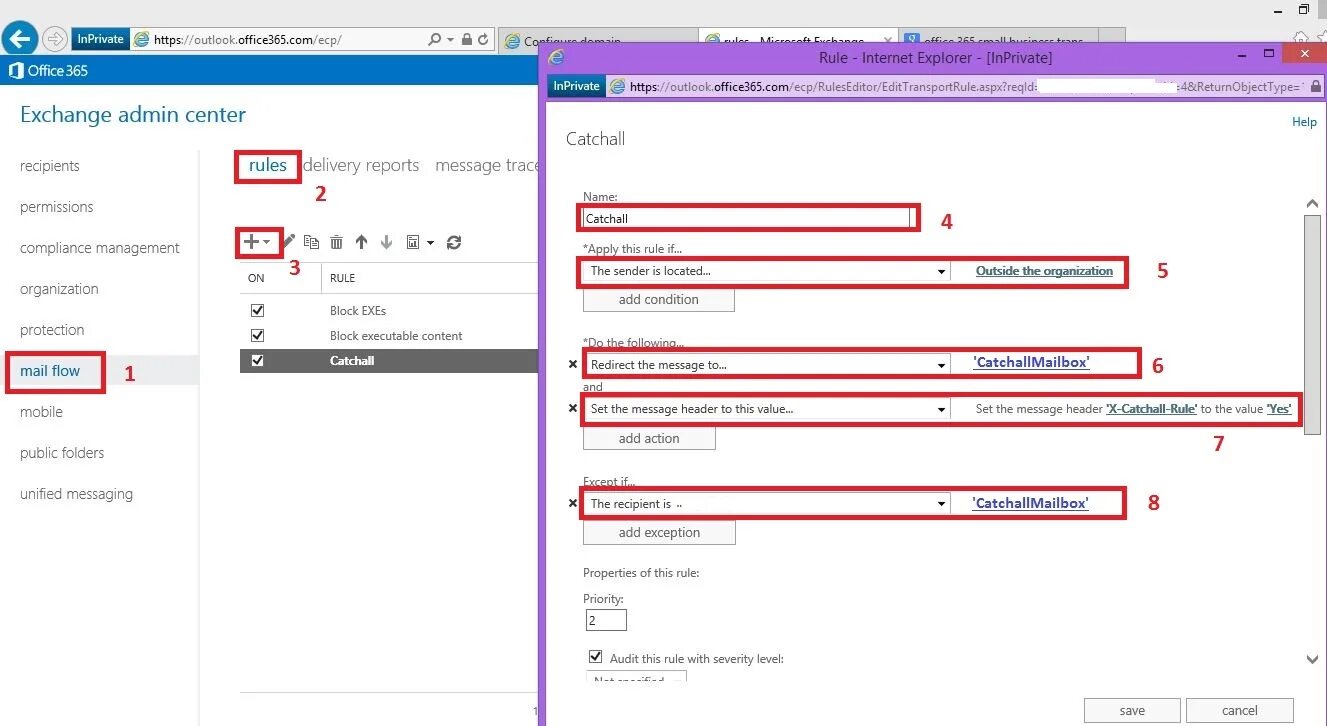Open the Help link in the rule window
The height and width of the screenshot is (726, 1327).
click(1304, 122)
